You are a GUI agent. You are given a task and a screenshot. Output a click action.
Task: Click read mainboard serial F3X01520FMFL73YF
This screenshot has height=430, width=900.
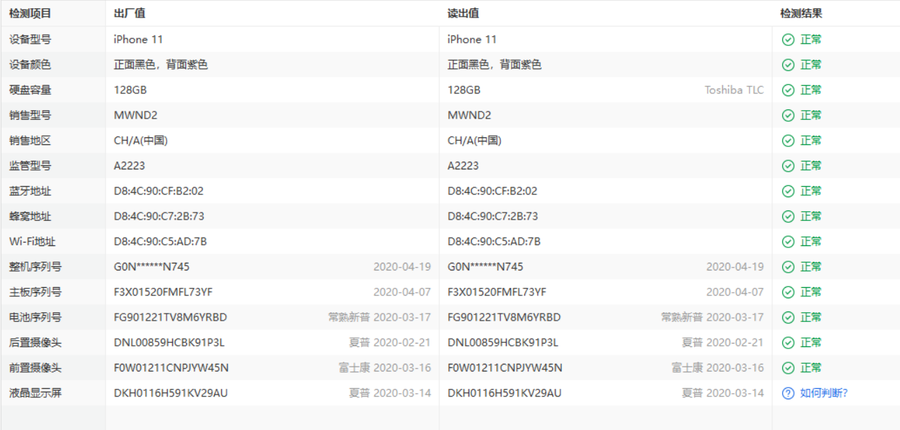497,292
